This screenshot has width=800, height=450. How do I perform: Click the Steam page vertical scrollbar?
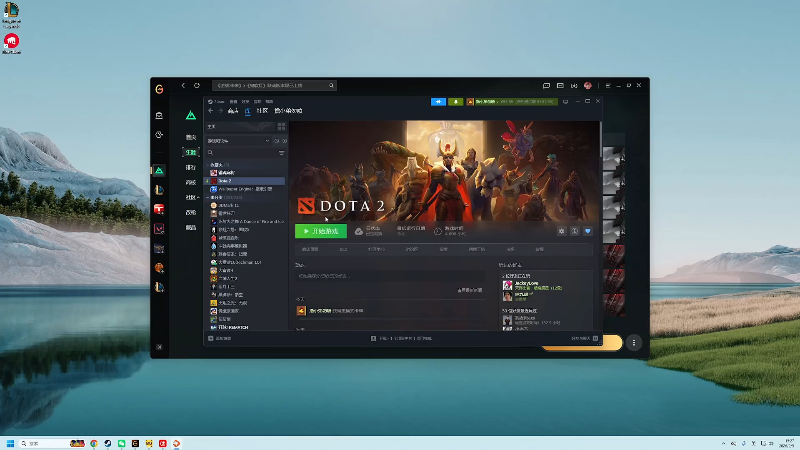click(x=601, y=138)
